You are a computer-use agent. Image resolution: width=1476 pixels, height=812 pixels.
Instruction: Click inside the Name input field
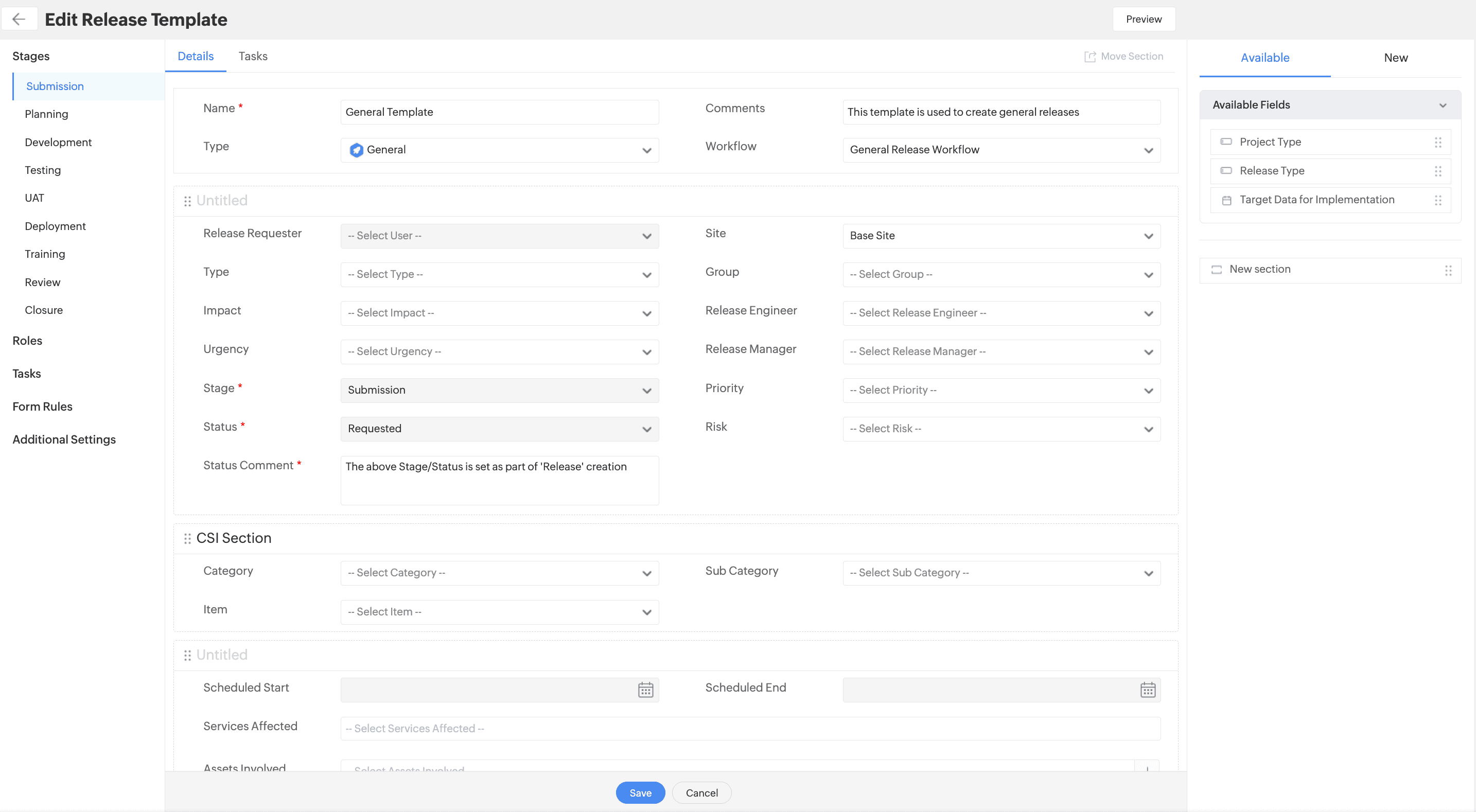tap(499, 112)
